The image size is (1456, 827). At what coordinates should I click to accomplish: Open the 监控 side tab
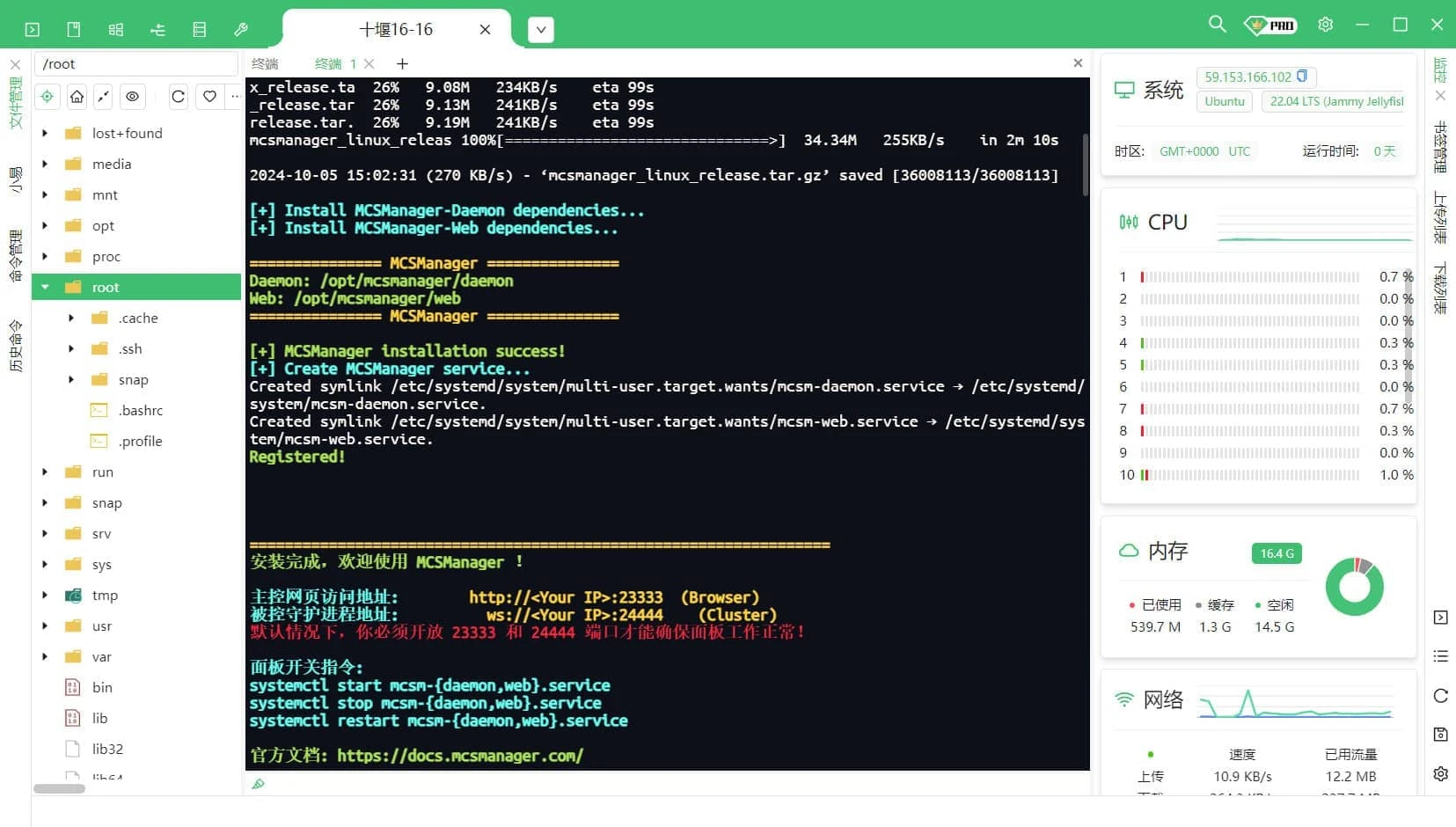coord(1440,70)
